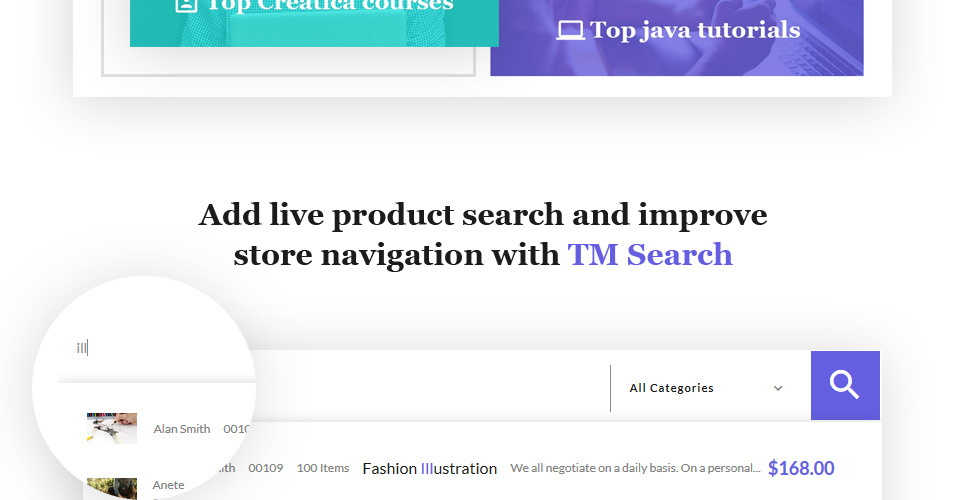Click the TM Search purple heading text
This screenshot has width=965, height=500.
tap(650, 254)
